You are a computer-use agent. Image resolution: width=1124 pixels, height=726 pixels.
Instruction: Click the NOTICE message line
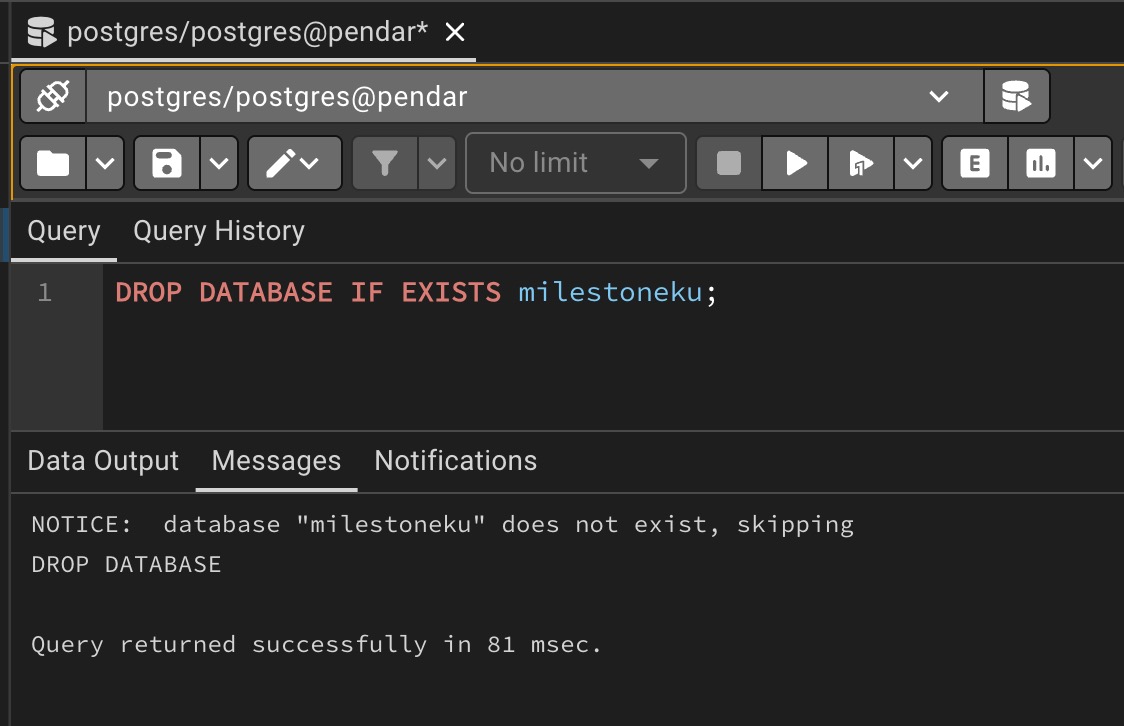tap(442, 525)
